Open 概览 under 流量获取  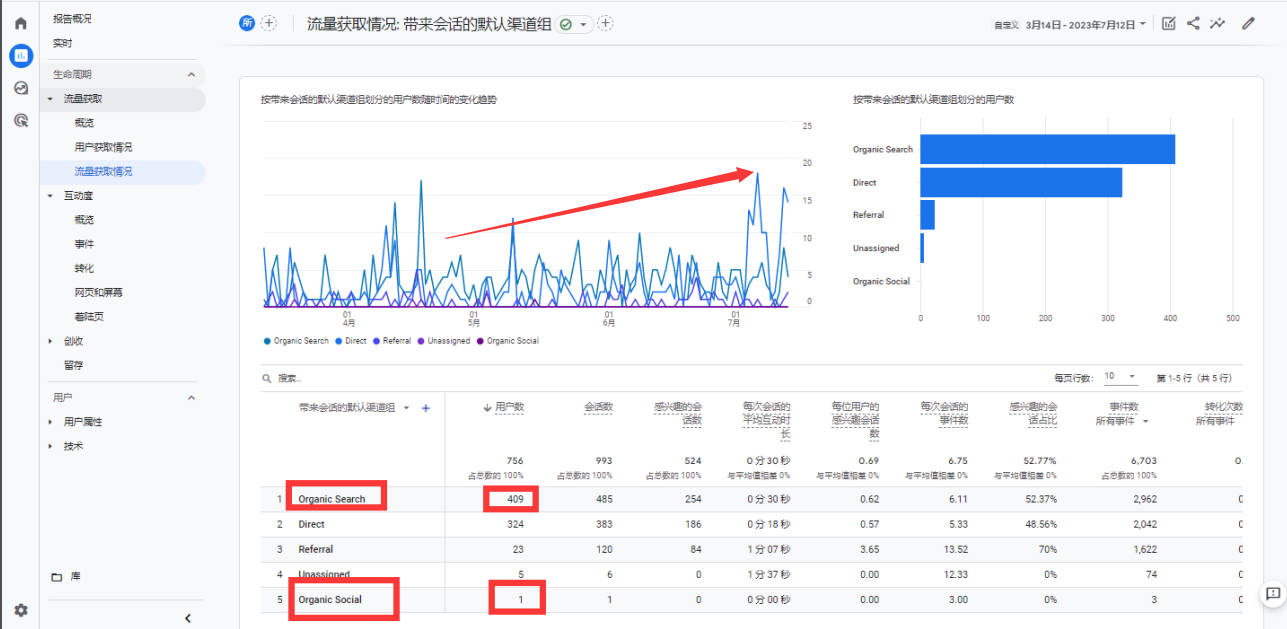tap(84, 123)
